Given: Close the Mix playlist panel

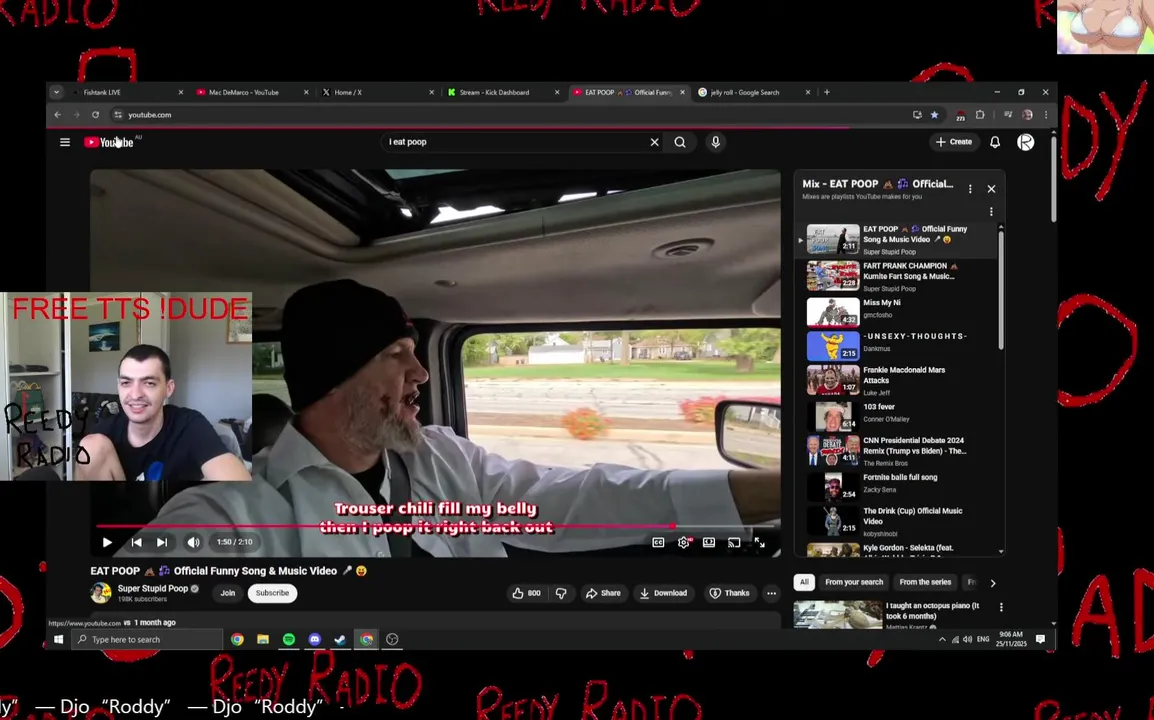Looking at the screenshot, I should point(991,188).
